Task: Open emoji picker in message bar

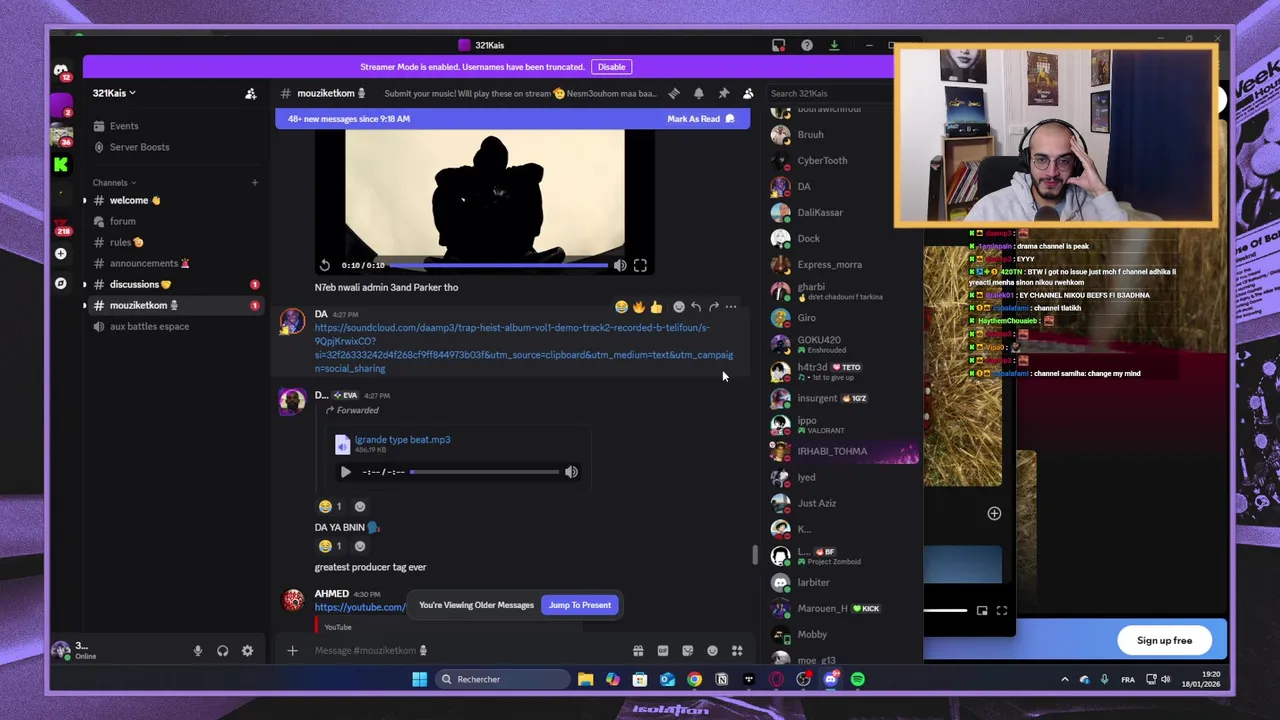Action: pyautogui.click(x=712, y=651)
